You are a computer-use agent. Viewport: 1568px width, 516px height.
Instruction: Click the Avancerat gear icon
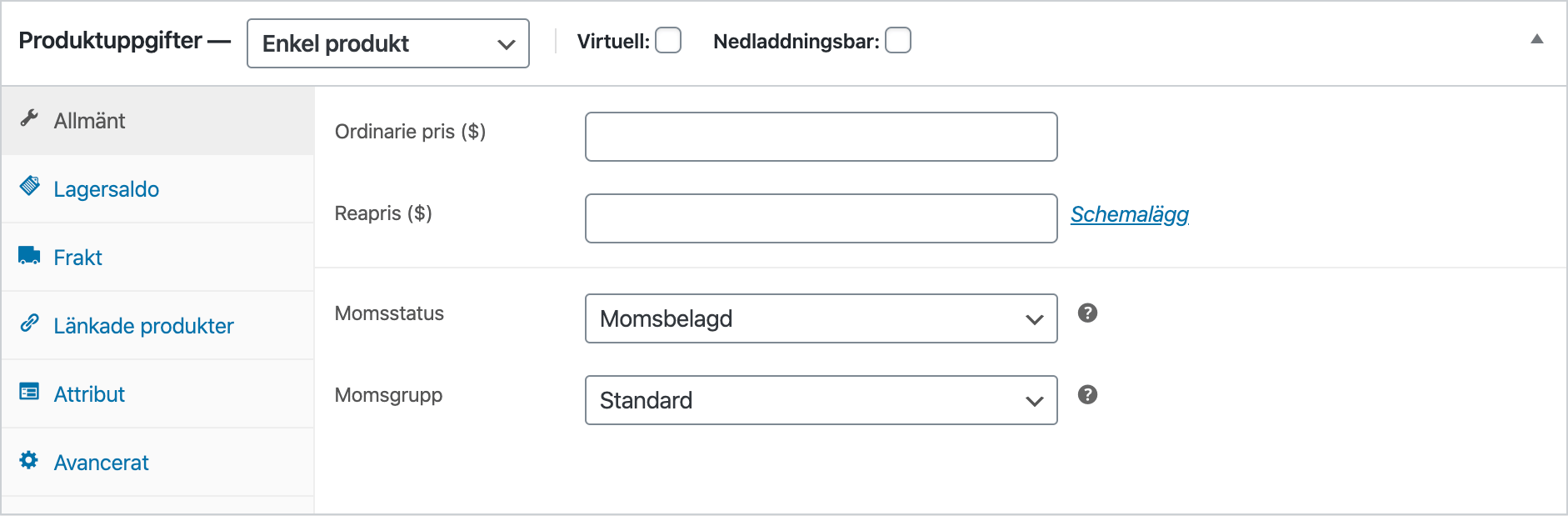[29, 460]
